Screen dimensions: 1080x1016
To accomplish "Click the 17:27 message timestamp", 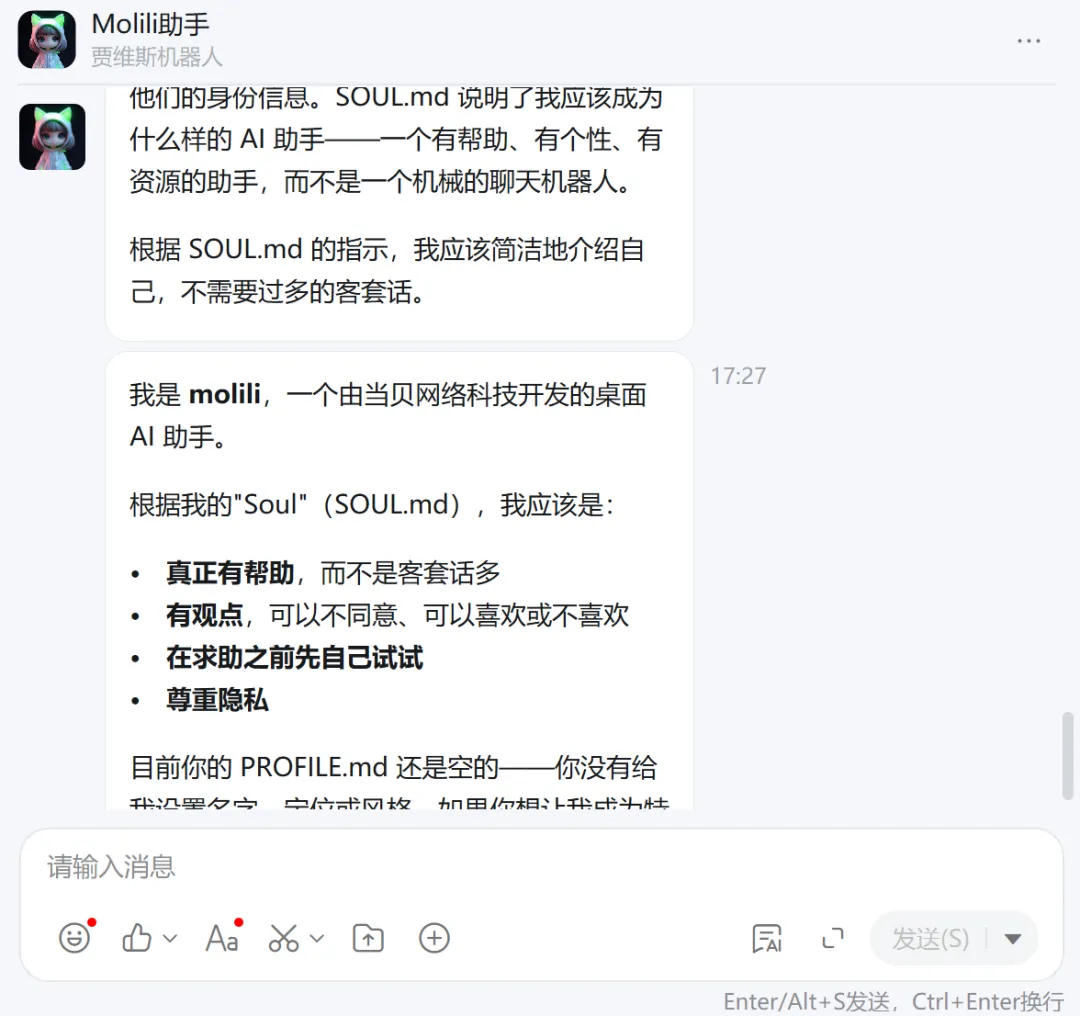I will coord(738,376).
